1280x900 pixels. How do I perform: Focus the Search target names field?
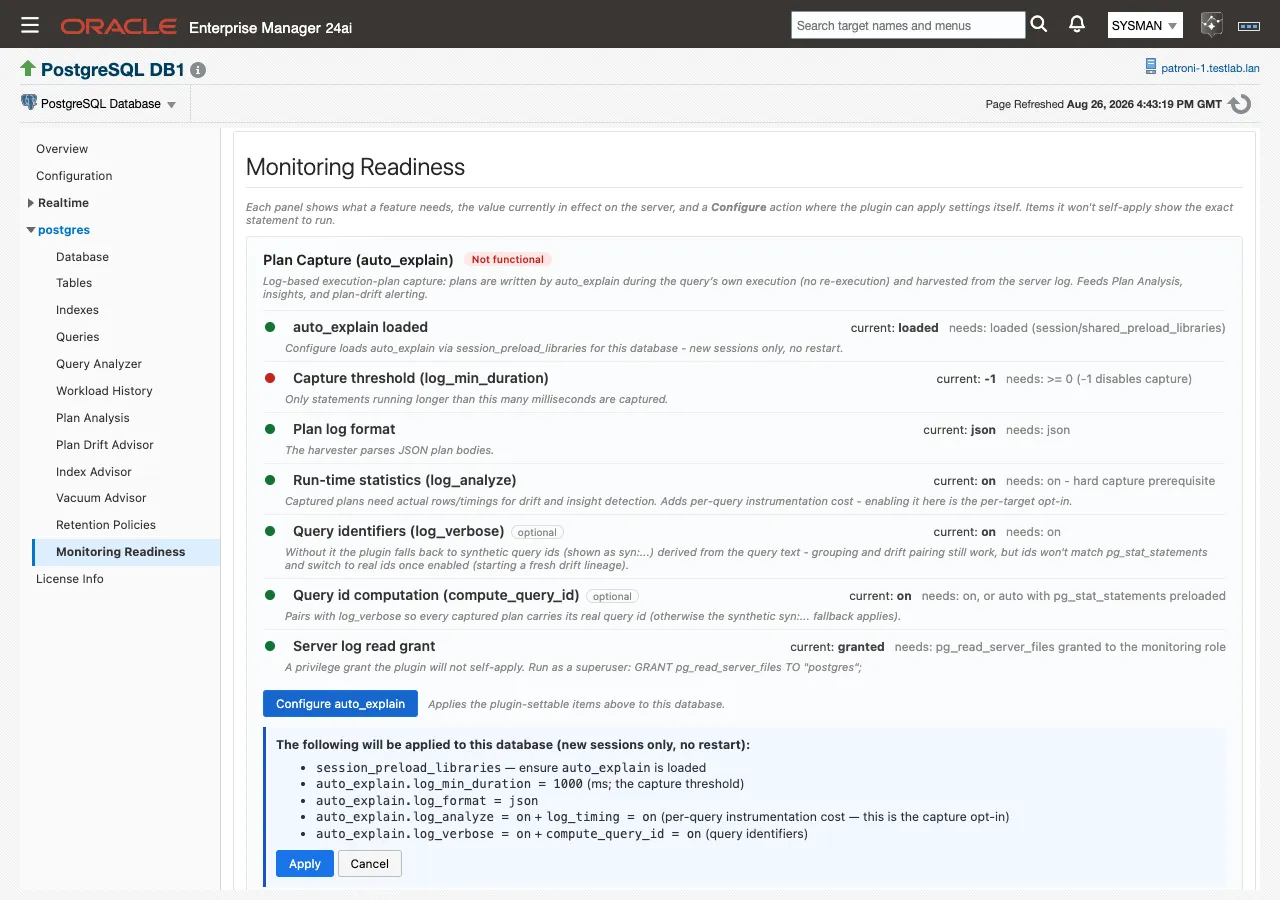click(x=908, y=25)
